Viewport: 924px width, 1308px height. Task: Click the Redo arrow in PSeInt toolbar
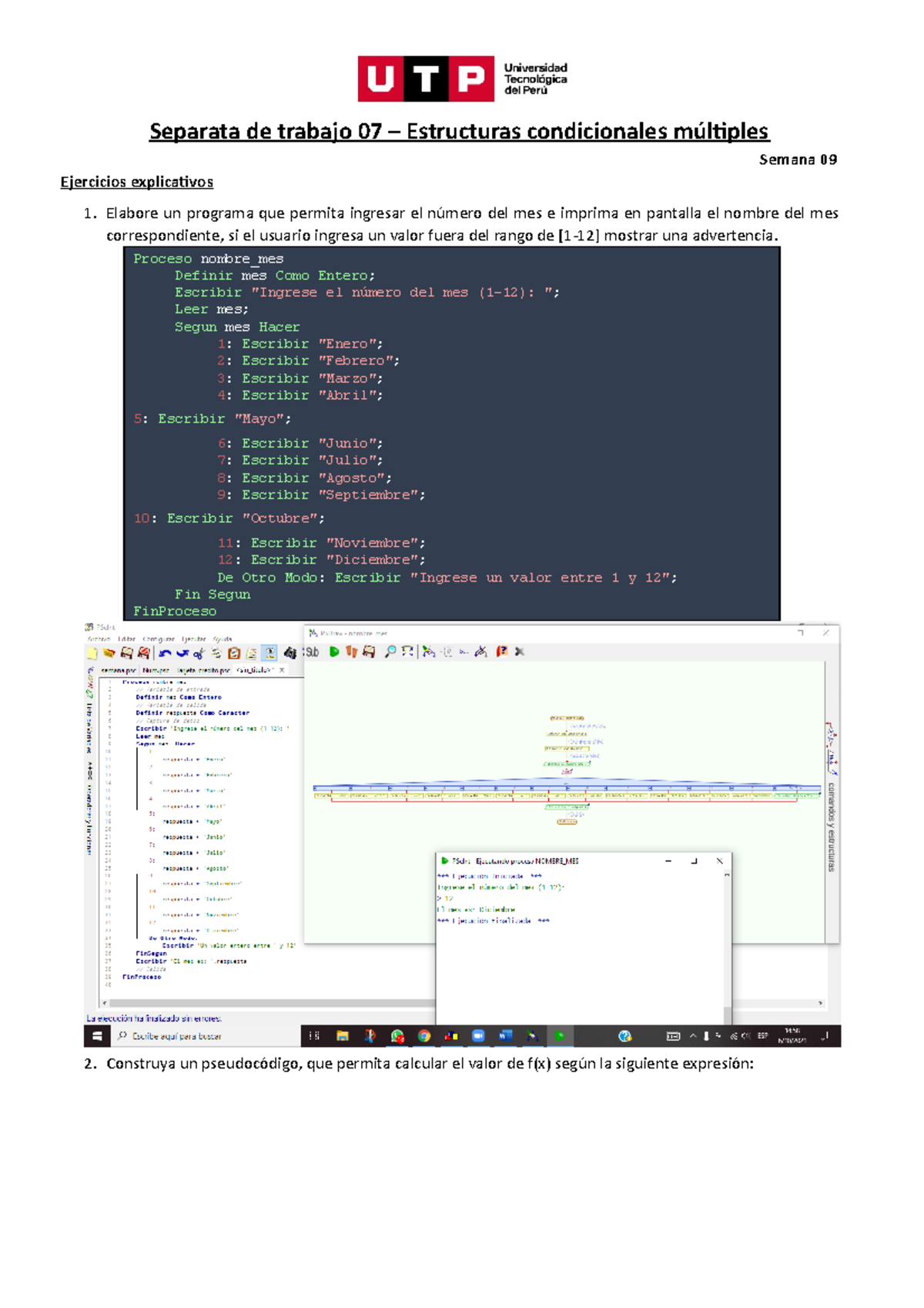coord(182,653)
